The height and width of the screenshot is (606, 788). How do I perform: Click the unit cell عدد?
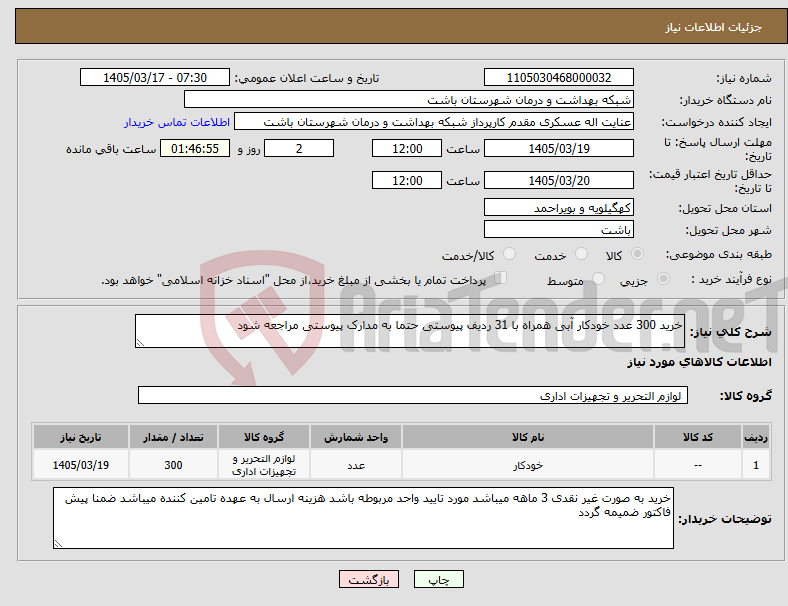pyautogui.click(x=356, y=465)
